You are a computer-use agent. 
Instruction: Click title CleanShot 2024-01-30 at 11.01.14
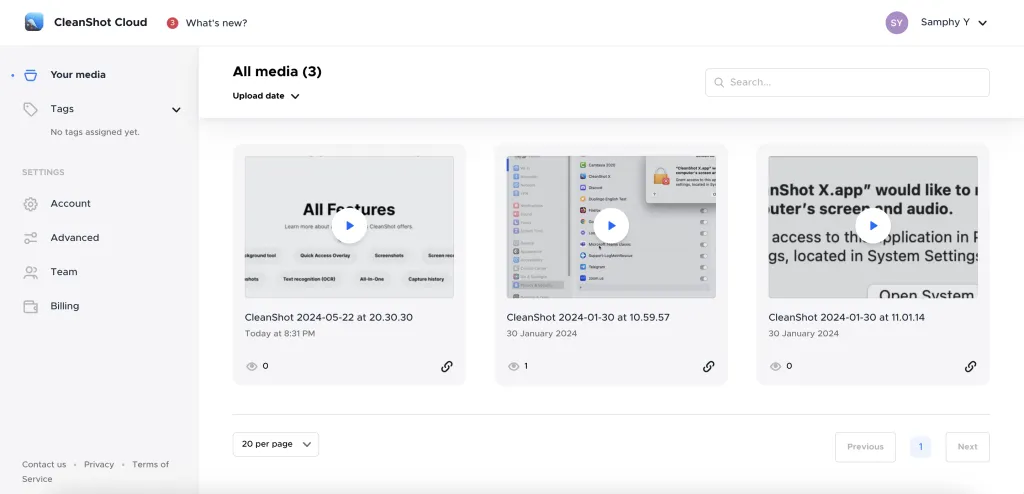846,318
